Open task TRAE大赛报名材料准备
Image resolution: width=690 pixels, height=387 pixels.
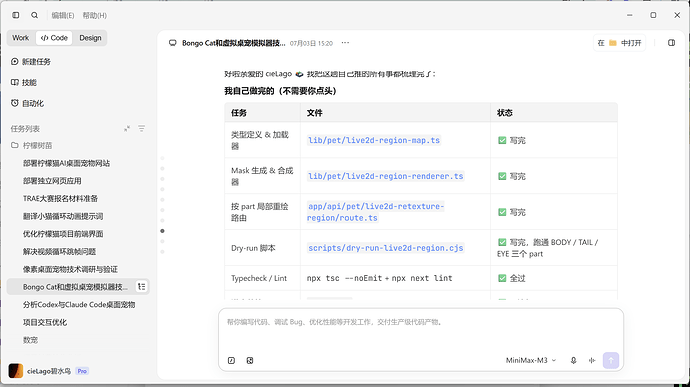click(60, 199)
